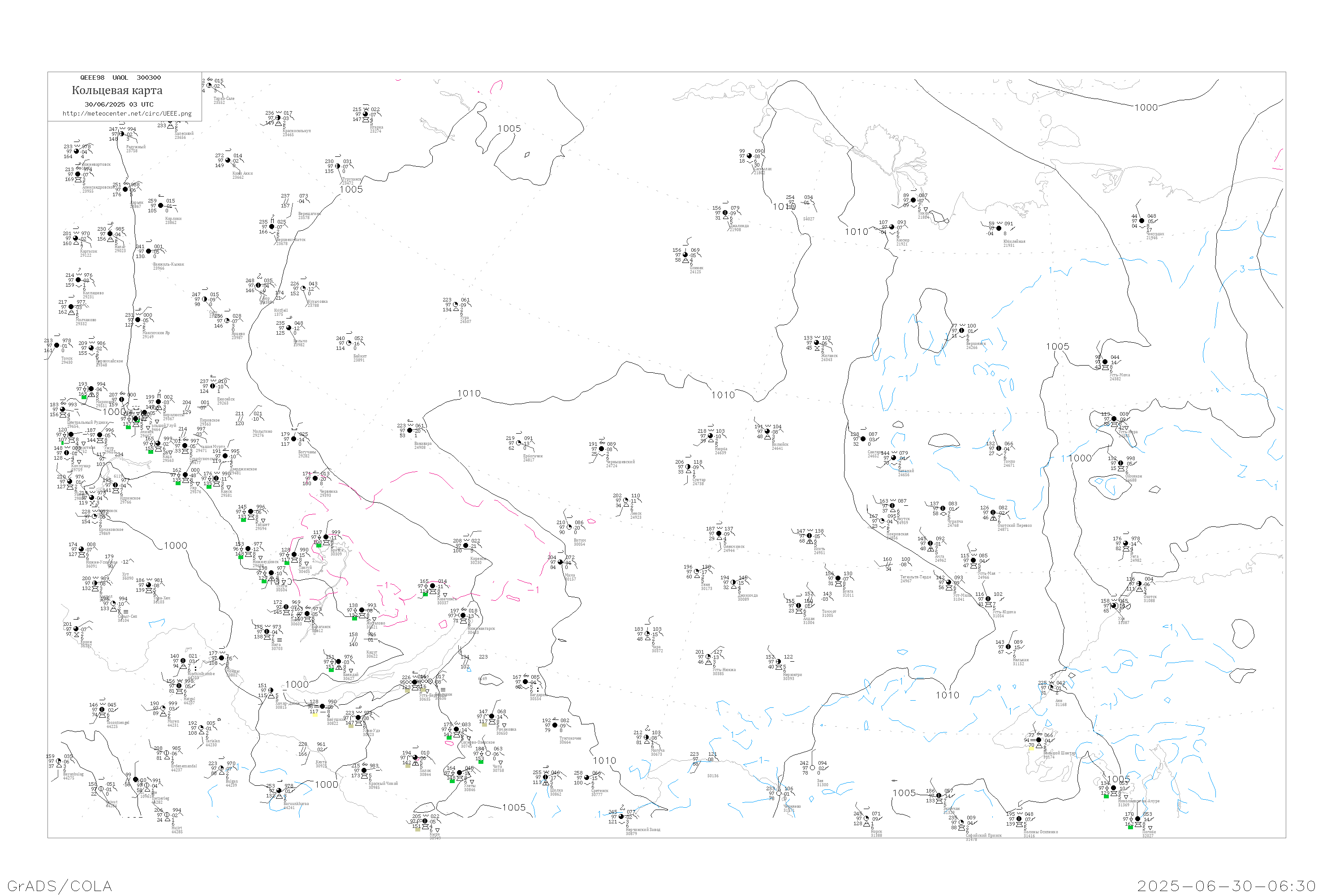Click the Тура station circle symbol
The image size is (1344, 896).
(456, 305)
